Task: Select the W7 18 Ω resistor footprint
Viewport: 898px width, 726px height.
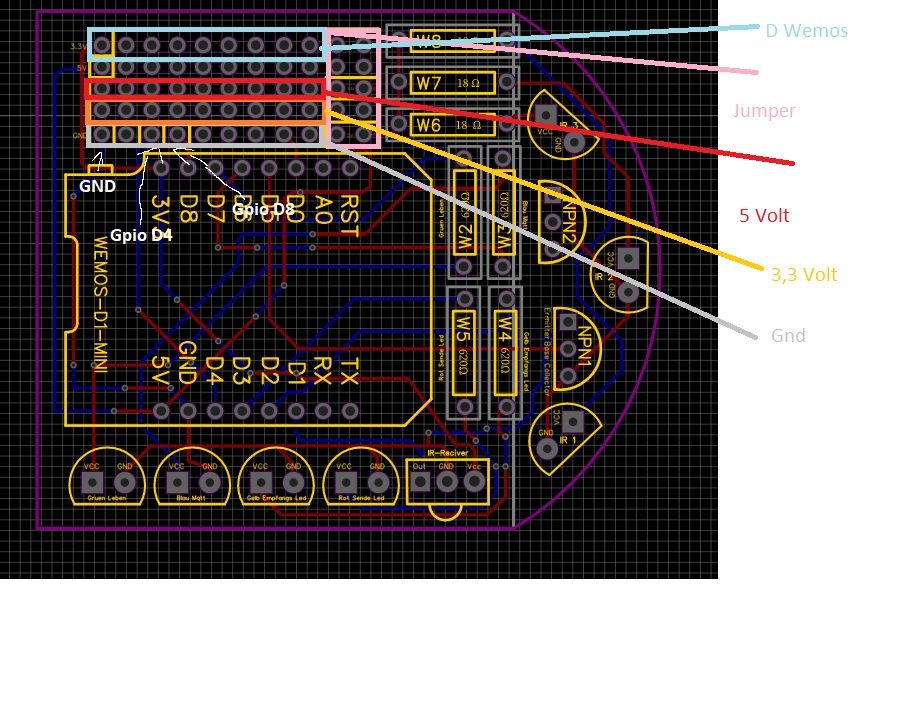Action: [x=452, y=83]
